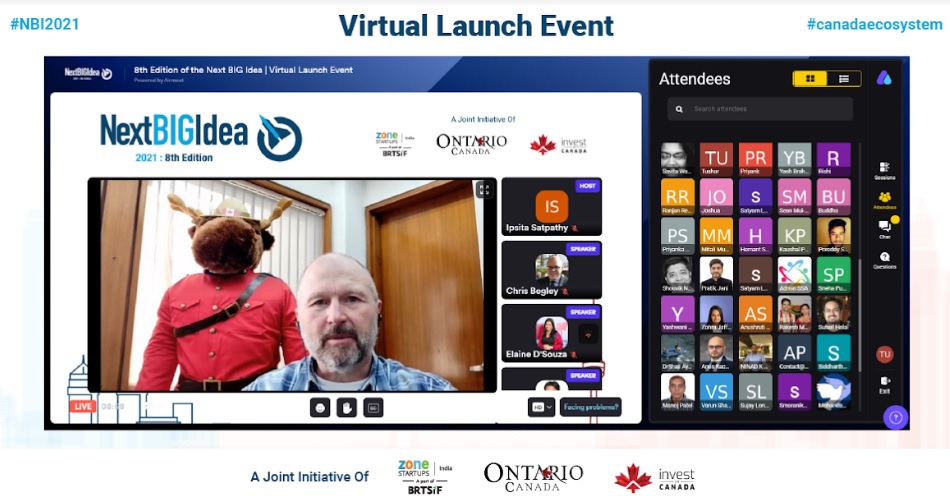The width and height of the screenshot is (950, 496).
Task: Click the 'Facing problems?' button
Action: pos(591,407)
